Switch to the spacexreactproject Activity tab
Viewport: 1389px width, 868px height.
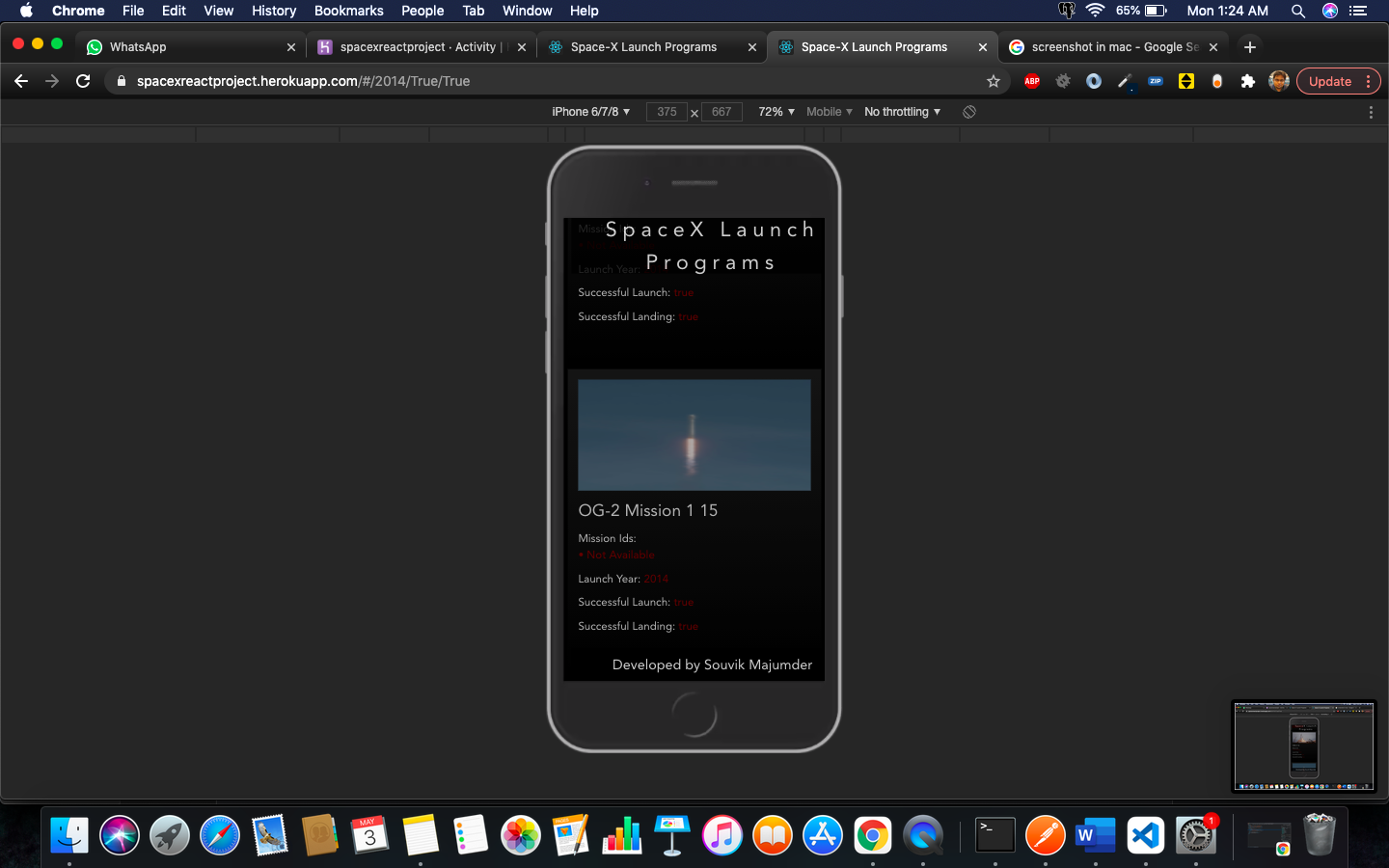[x=422, y=46]
